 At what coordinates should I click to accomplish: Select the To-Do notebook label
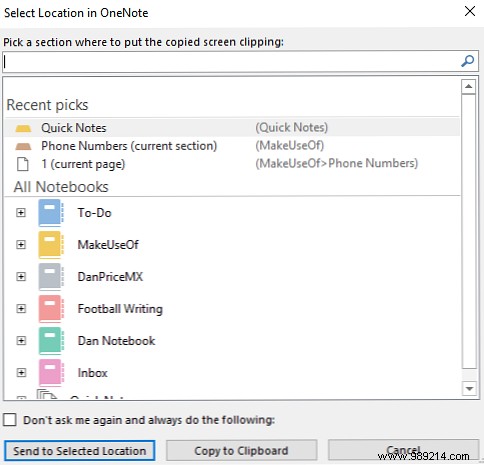click(95, 213)
